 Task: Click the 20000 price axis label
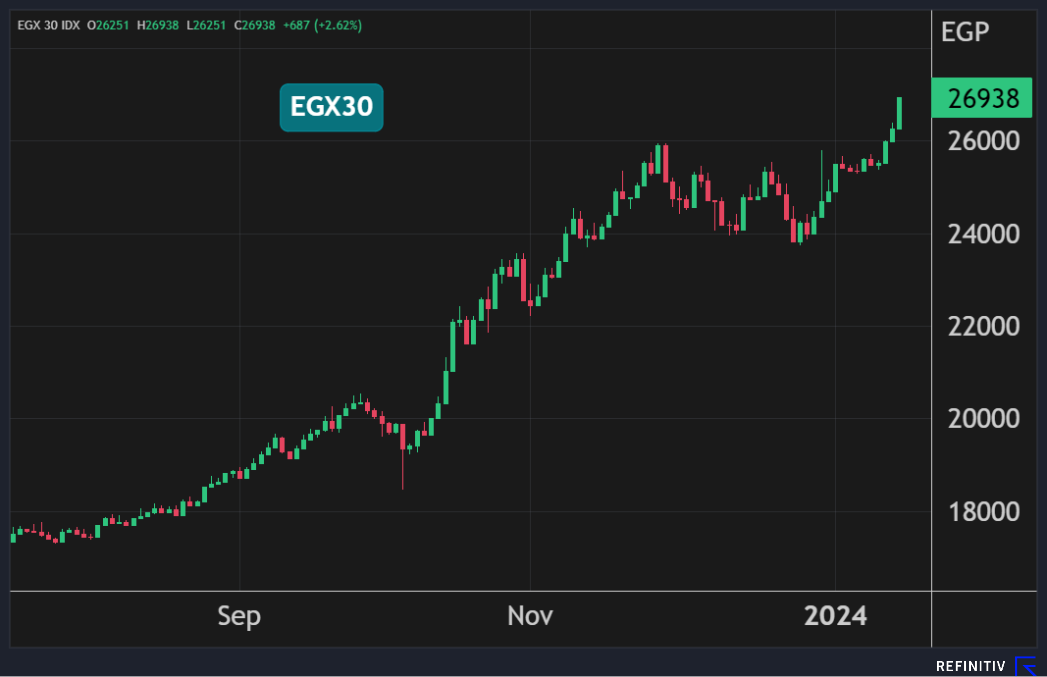pos(984,419)
